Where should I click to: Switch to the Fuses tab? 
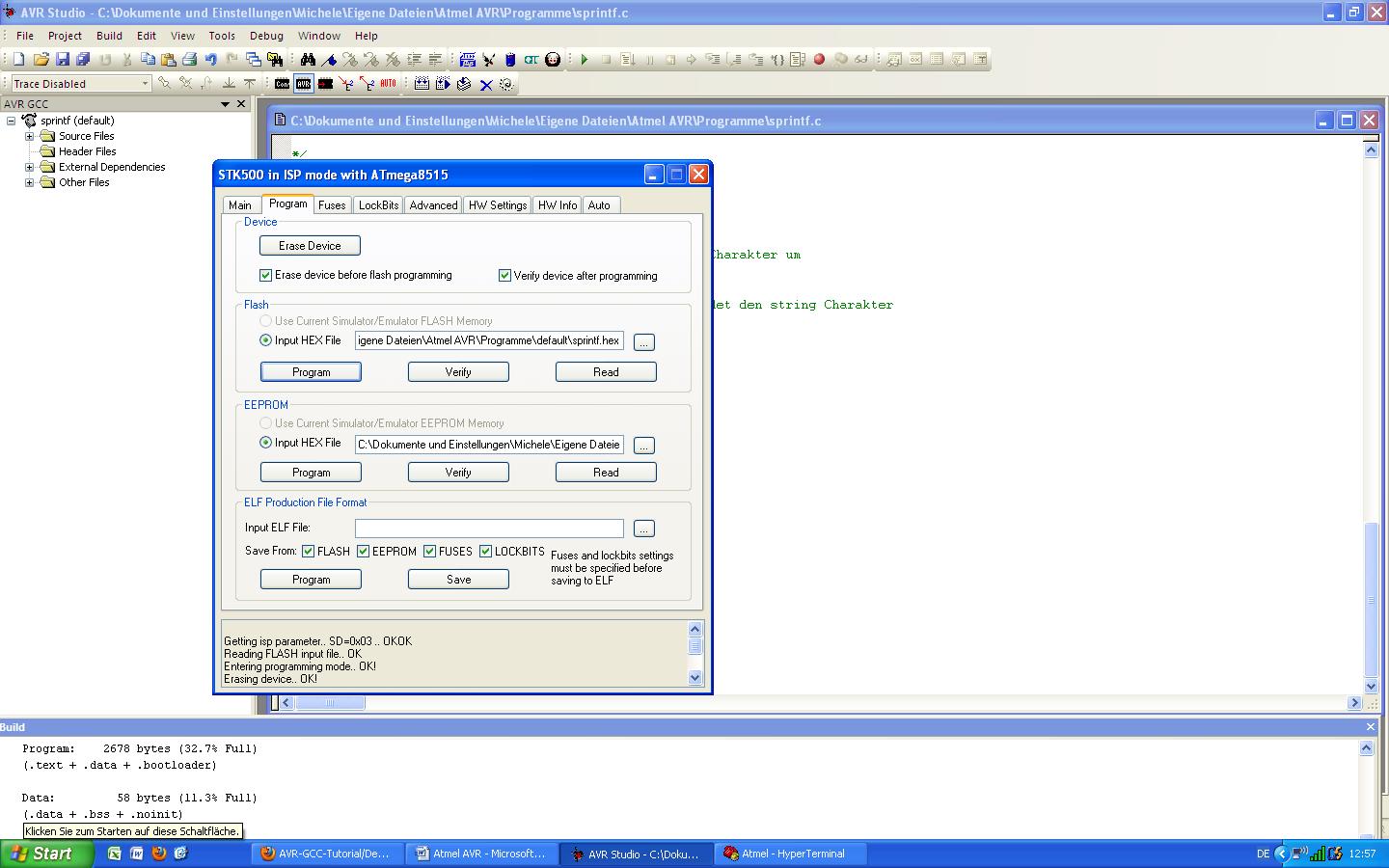click(x=332, y=205)
